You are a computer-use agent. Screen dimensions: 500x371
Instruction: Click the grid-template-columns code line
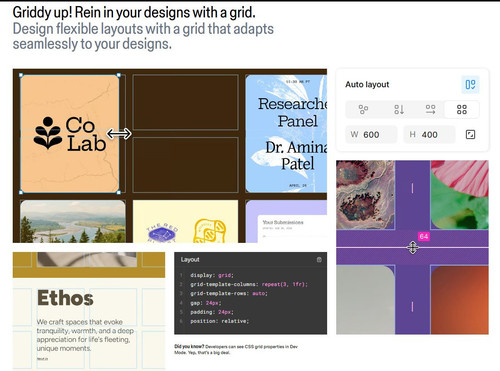click(249, 284)
